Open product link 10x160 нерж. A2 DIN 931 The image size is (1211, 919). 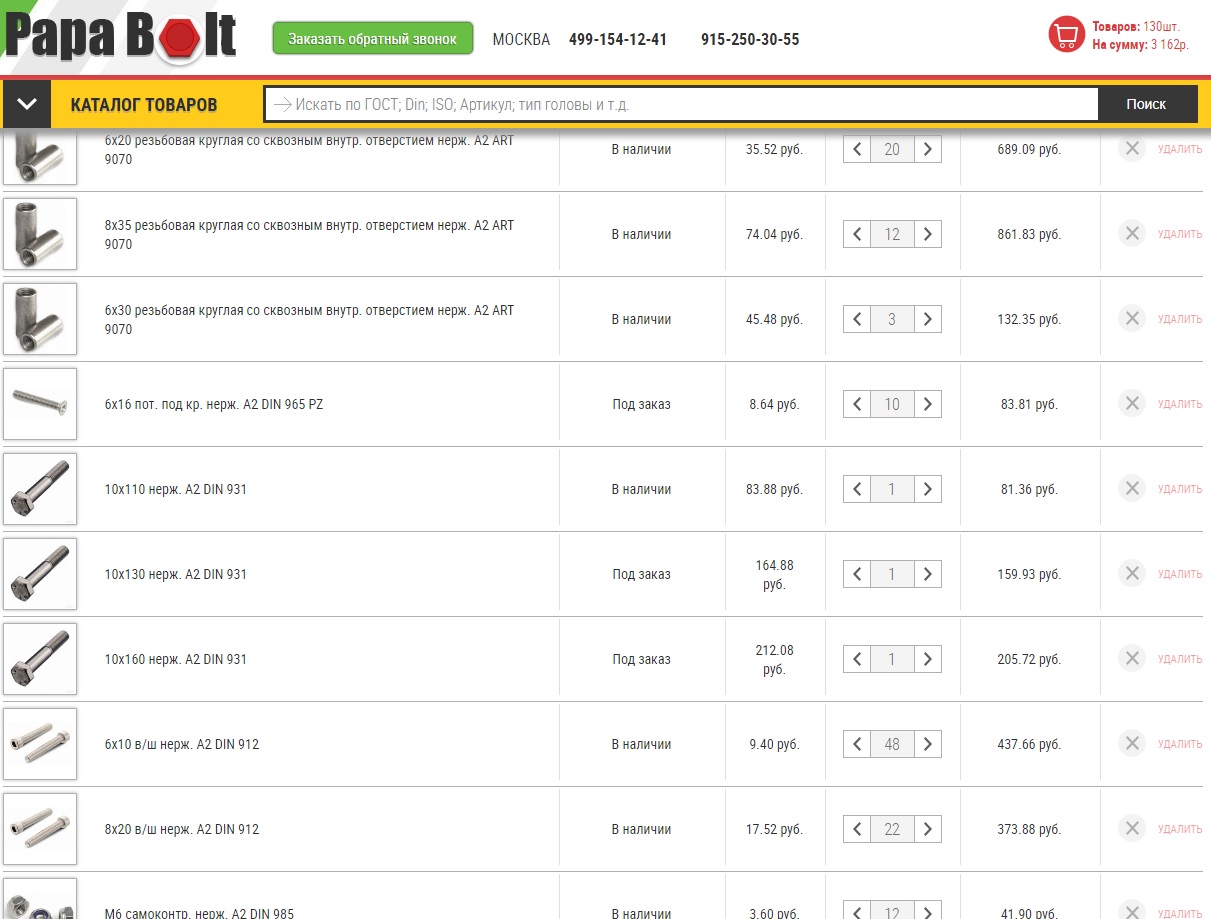tap(176, 660)
